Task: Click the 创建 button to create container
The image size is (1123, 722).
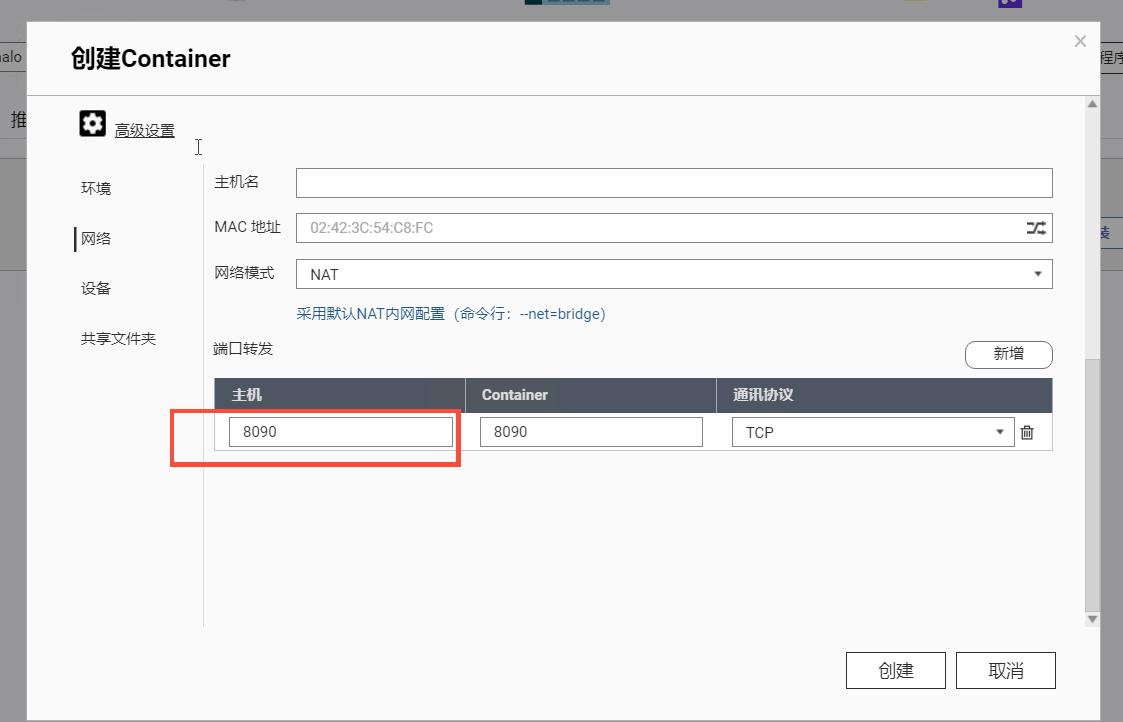Action: pyautogui.click(x=895, y=670)
